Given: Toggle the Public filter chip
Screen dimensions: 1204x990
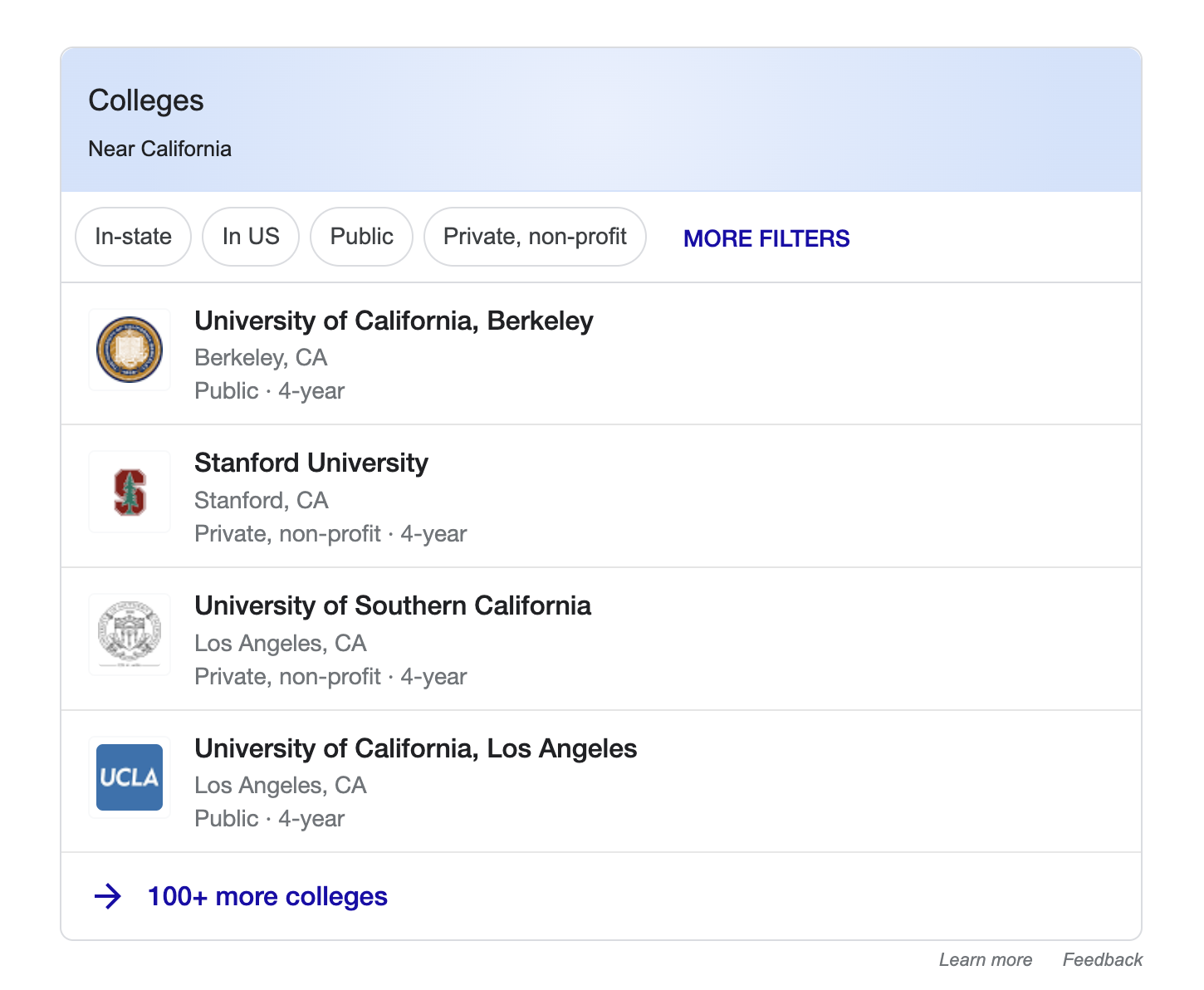Looking at the screenshot, I should [x=361, y=237].
